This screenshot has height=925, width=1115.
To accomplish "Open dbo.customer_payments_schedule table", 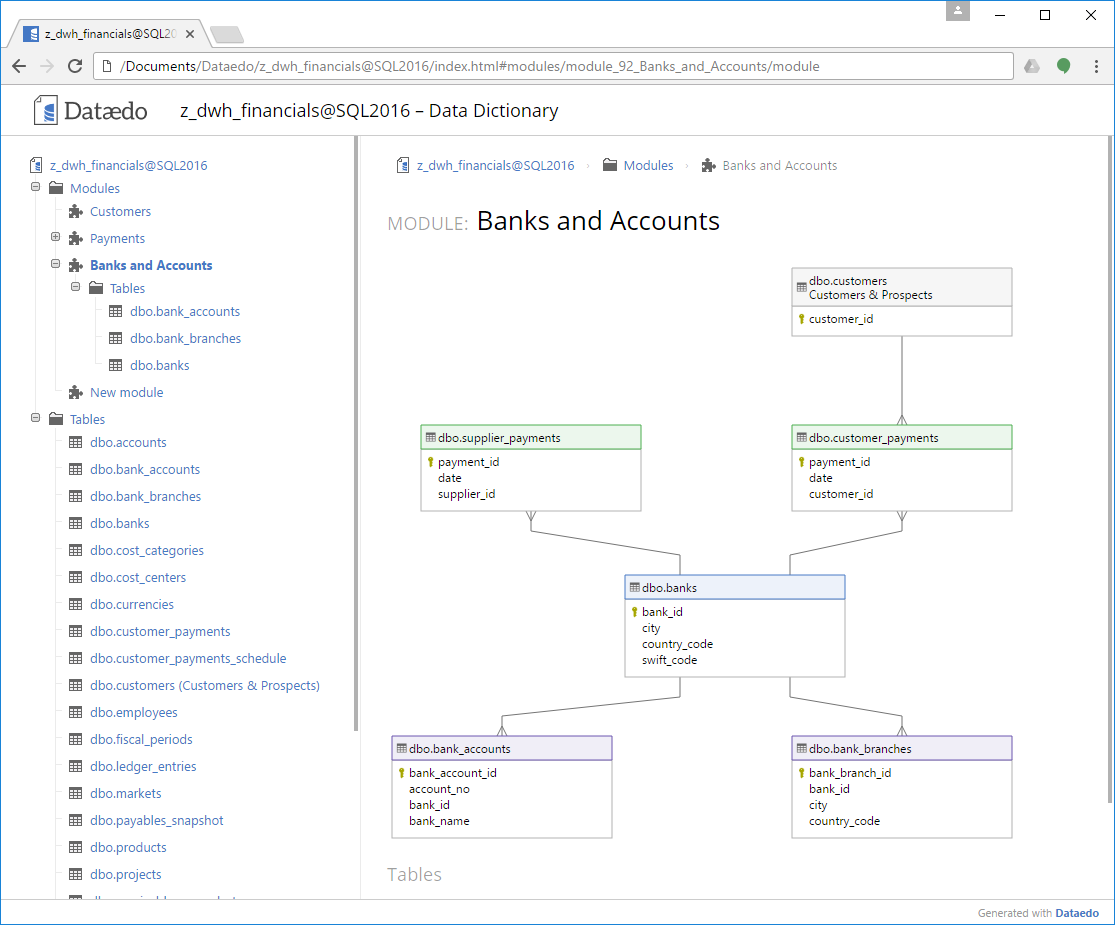I will click(188, 658).
